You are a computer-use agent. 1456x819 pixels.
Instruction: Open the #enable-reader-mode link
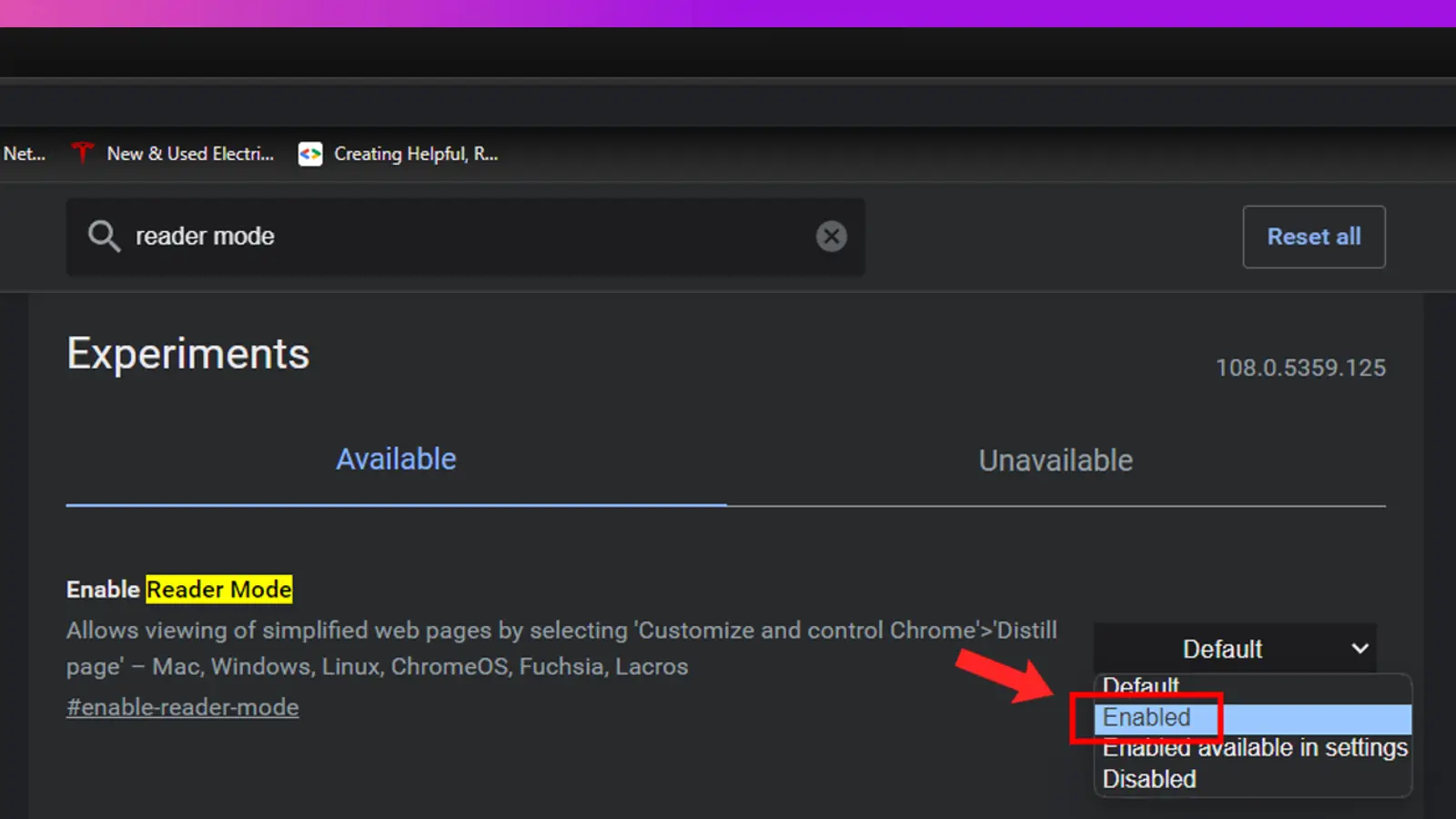tap(182, 707)
